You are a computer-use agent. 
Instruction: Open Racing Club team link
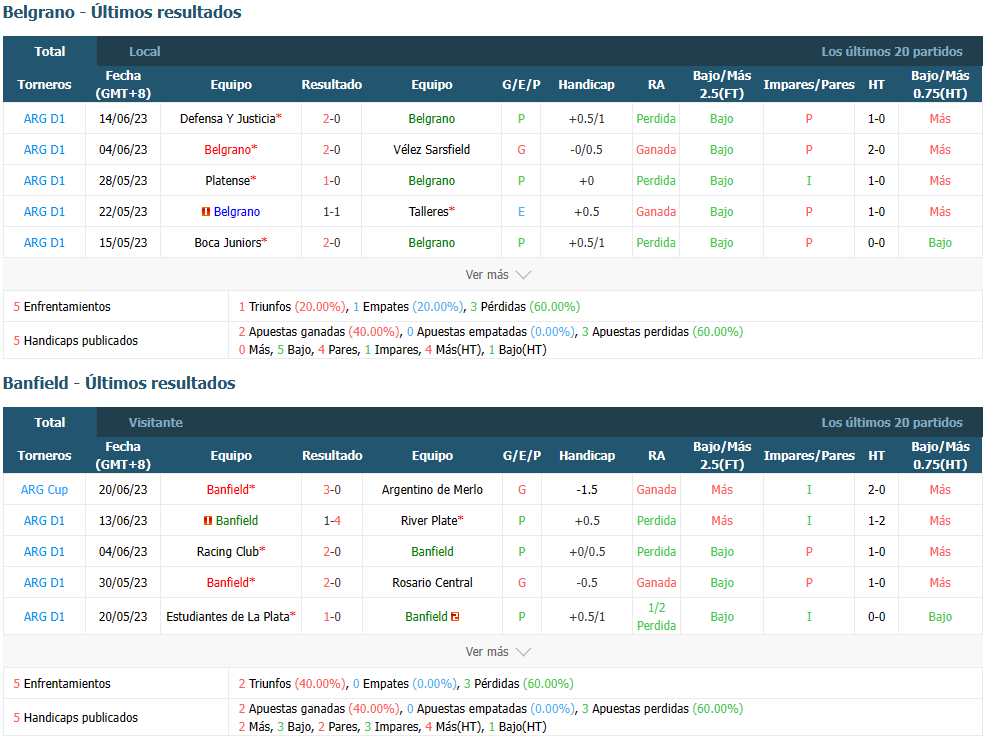(x=228, y=552)
